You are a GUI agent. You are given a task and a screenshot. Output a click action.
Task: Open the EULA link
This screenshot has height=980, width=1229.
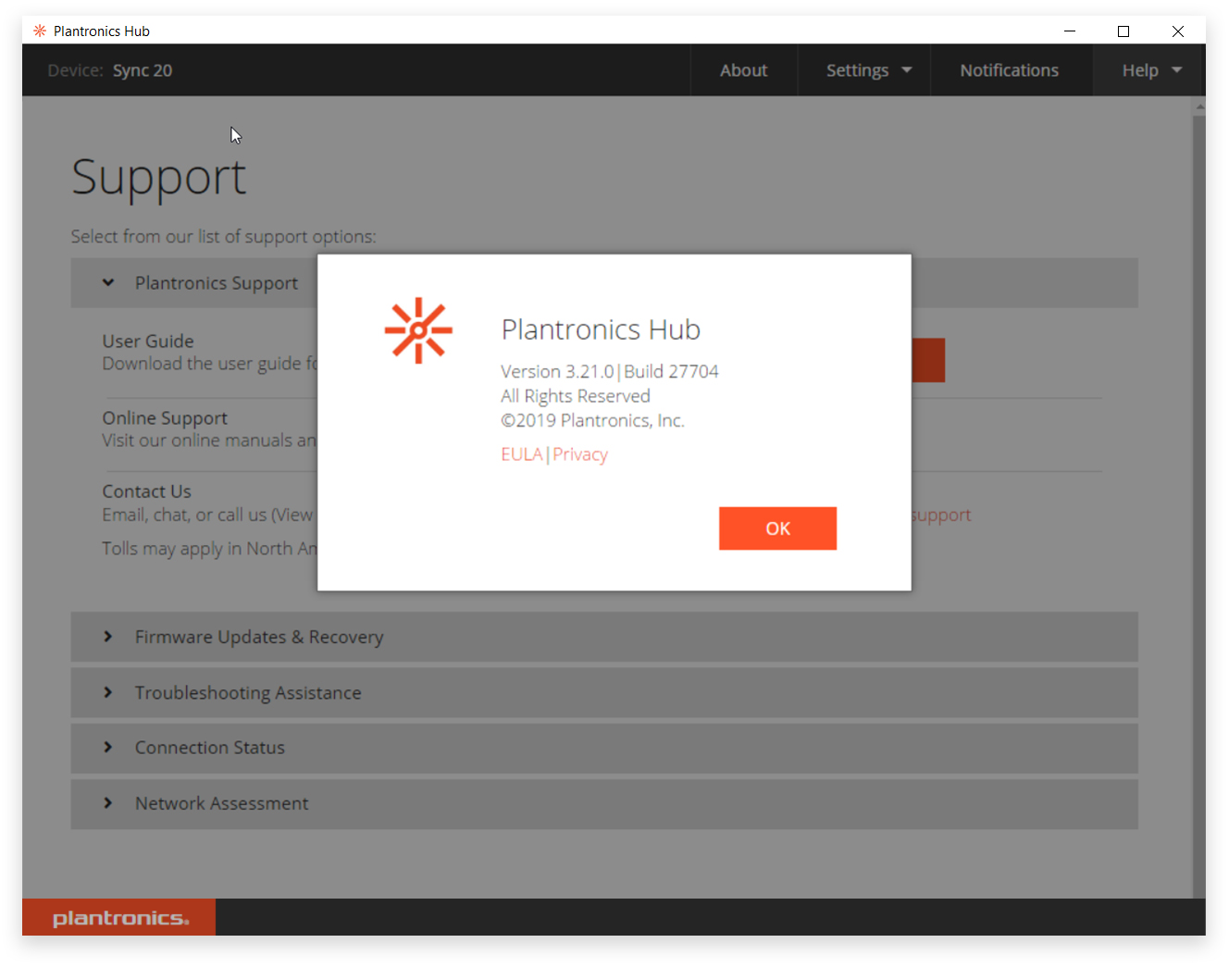521,454
